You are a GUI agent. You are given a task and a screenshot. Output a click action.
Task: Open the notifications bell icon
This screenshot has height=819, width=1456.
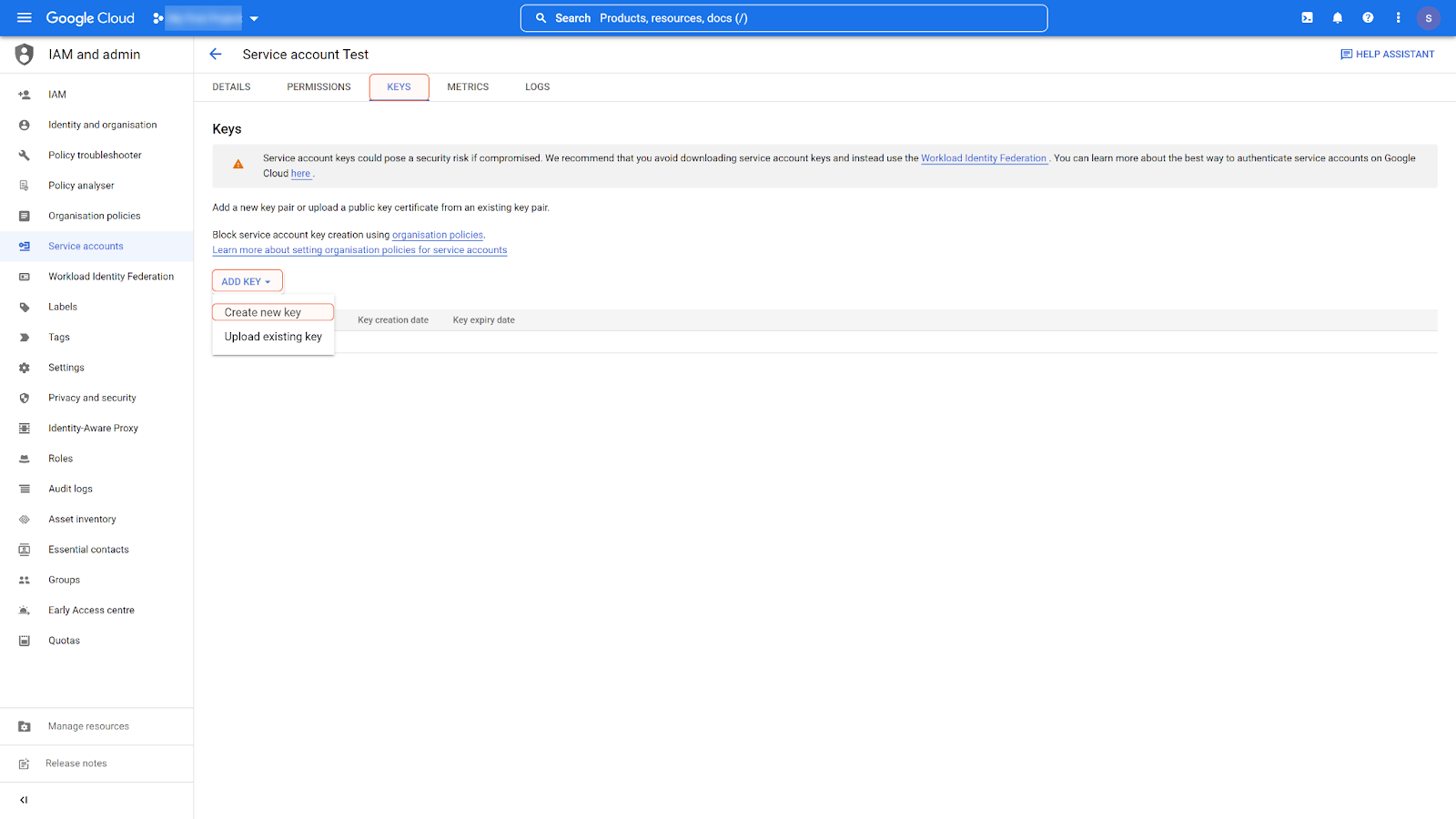(x=1337, y=17)
